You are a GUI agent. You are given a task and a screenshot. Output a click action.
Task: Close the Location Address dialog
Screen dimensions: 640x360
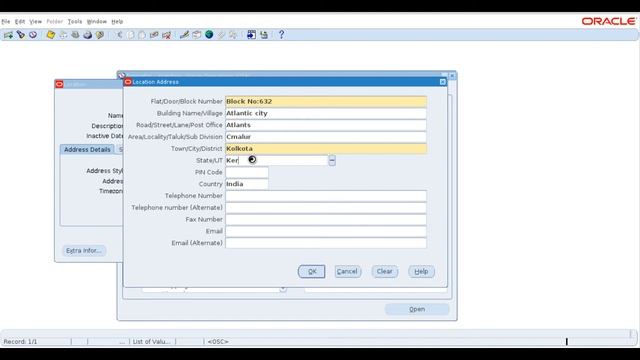pos(443,82)
